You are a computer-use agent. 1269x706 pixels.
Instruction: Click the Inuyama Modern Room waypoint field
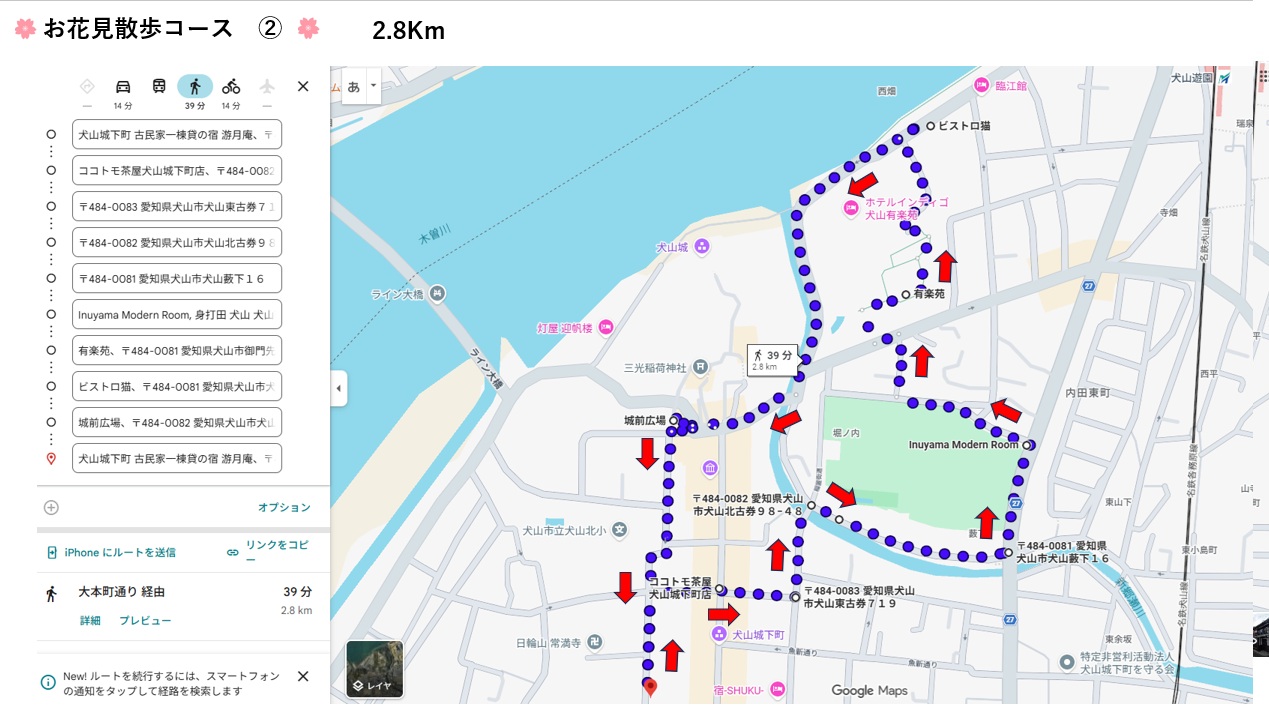pyautogui.click(x=177, y=314)
